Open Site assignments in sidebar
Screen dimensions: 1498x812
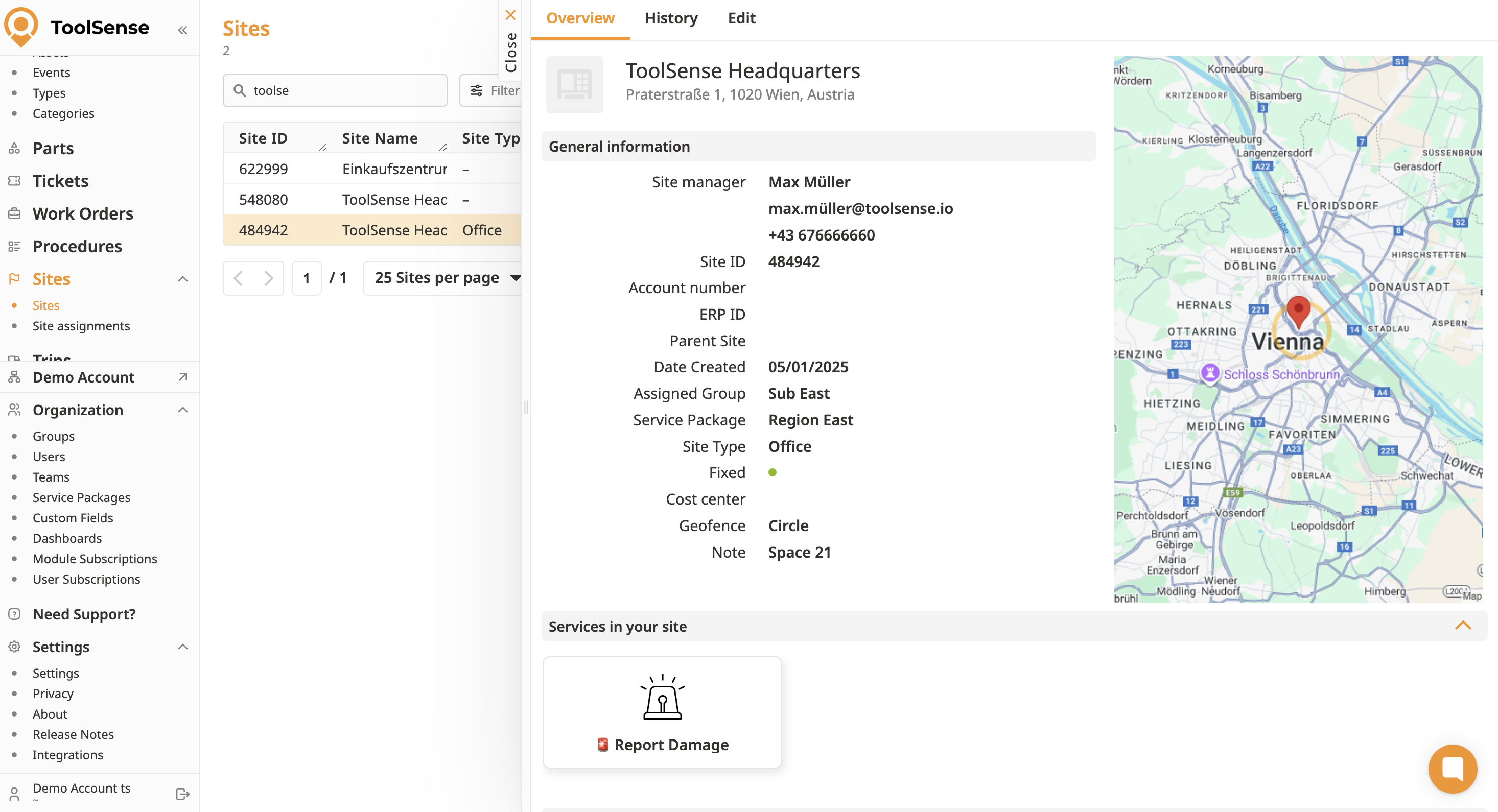tap(81, 326)
